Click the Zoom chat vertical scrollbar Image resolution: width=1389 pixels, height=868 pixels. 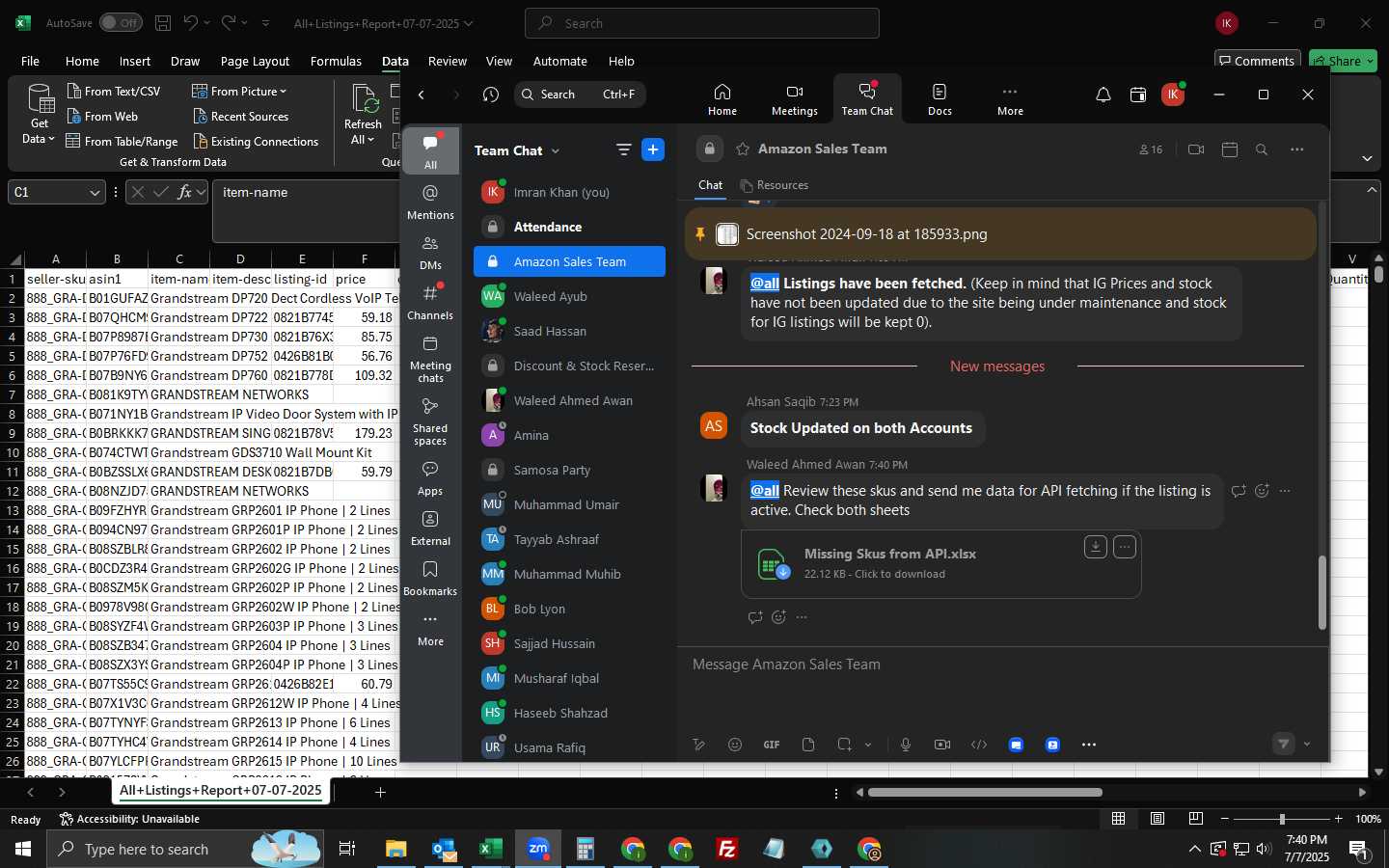(1322, 592)
